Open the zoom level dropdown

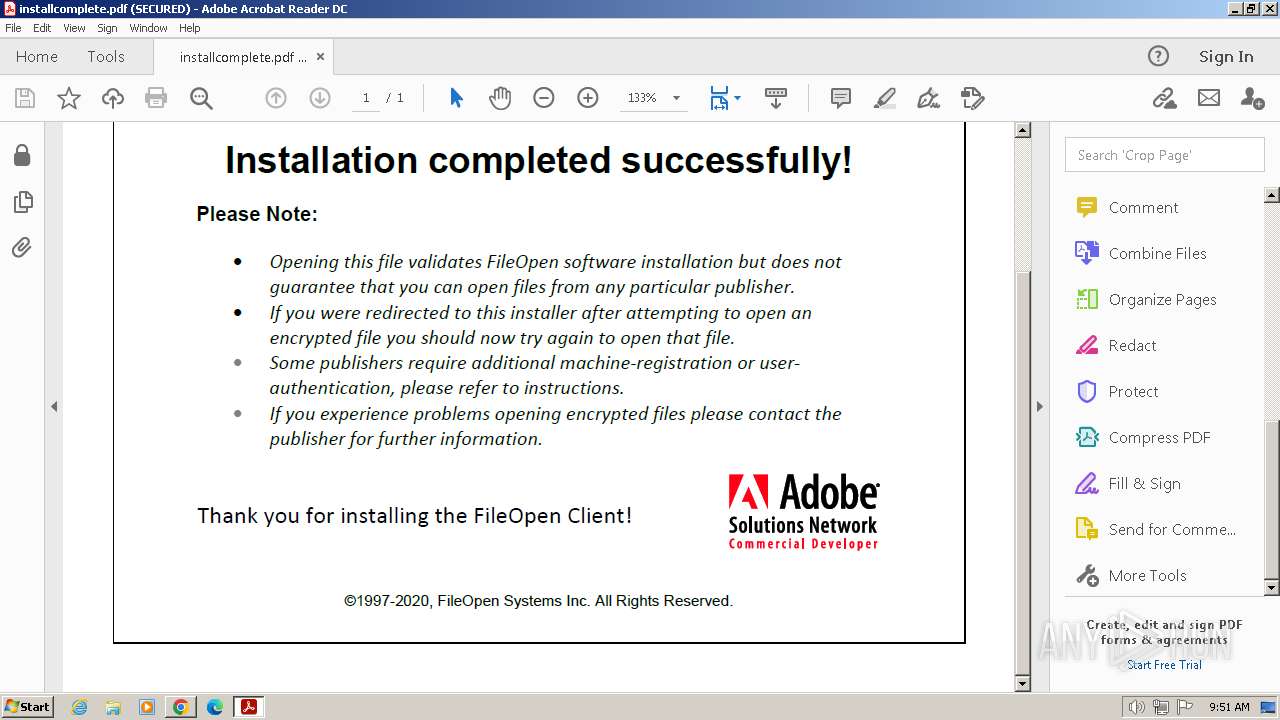coord(676,98)
